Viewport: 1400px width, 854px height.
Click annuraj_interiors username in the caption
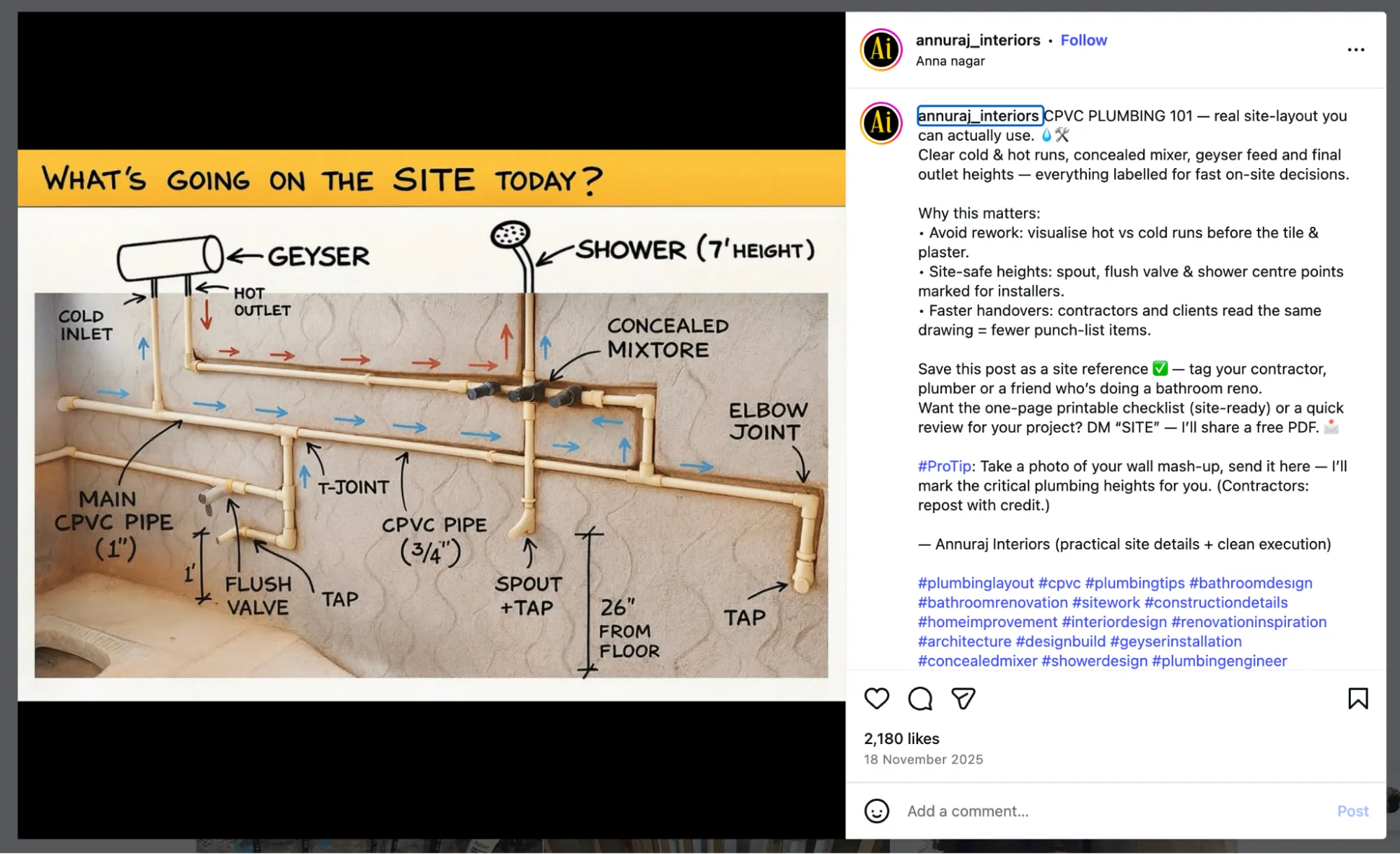coord(979,115)
